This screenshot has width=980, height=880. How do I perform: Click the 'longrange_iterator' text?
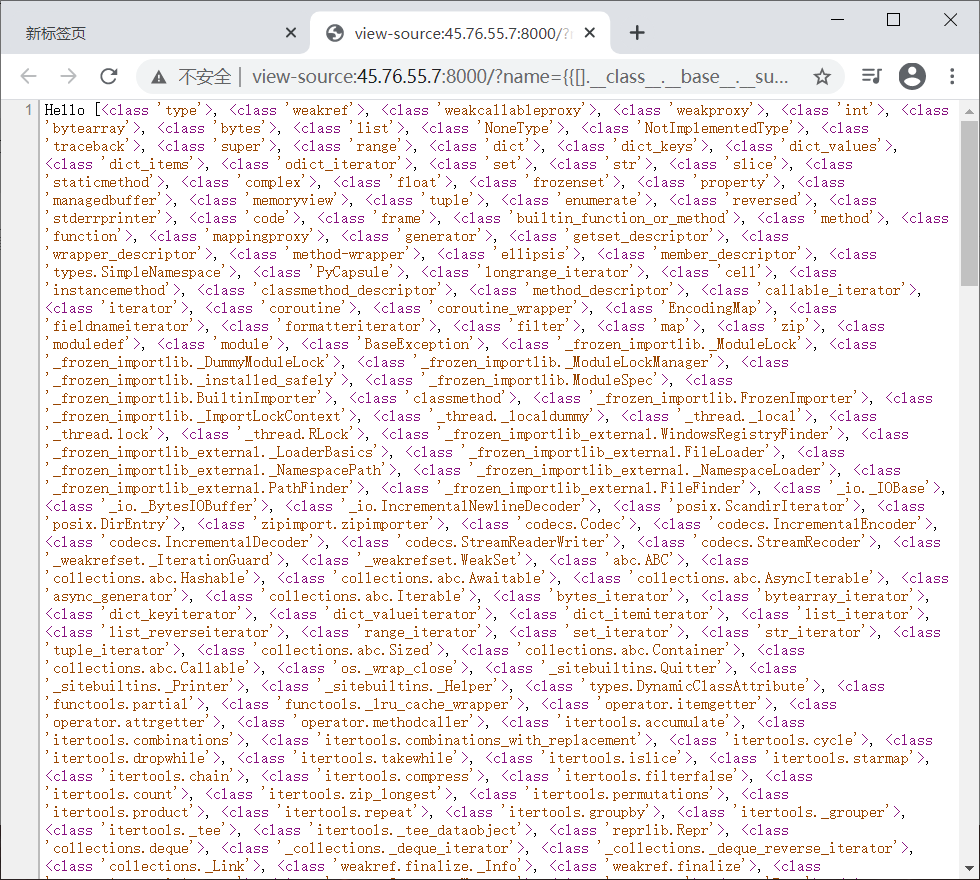click(x=557, y=272)
